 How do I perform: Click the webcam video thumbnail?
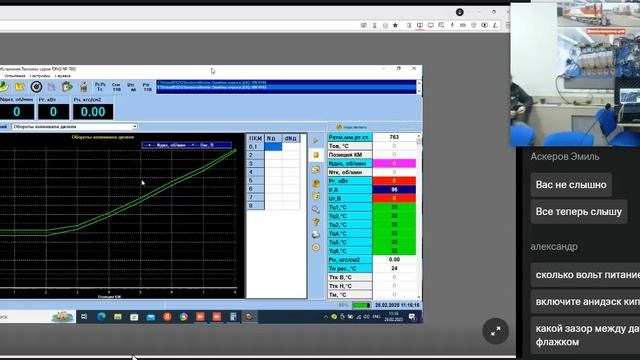pos(575,74)
